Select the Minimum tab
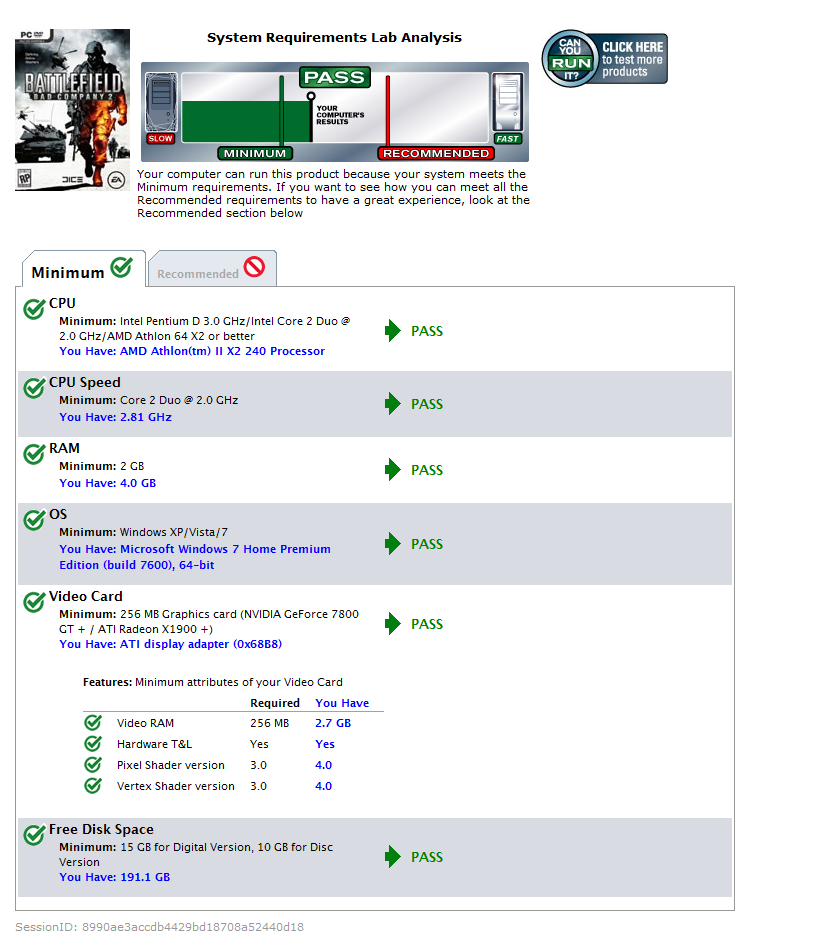Image resolution: width=823 pixels, height=940 pixels. coord(82,270)
